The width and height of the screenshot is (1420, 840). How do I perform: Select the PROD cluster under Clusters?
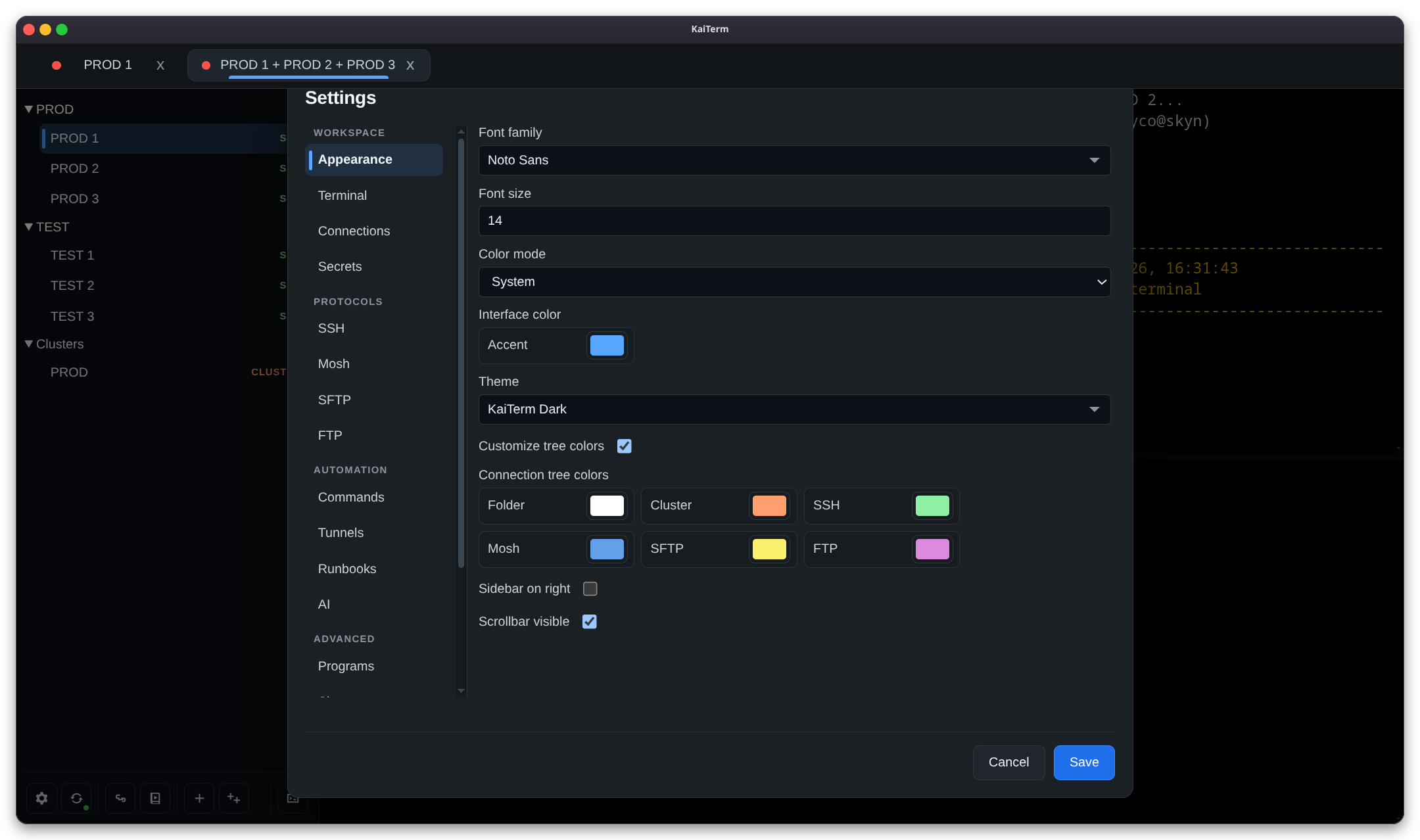[x=163, y=372]
